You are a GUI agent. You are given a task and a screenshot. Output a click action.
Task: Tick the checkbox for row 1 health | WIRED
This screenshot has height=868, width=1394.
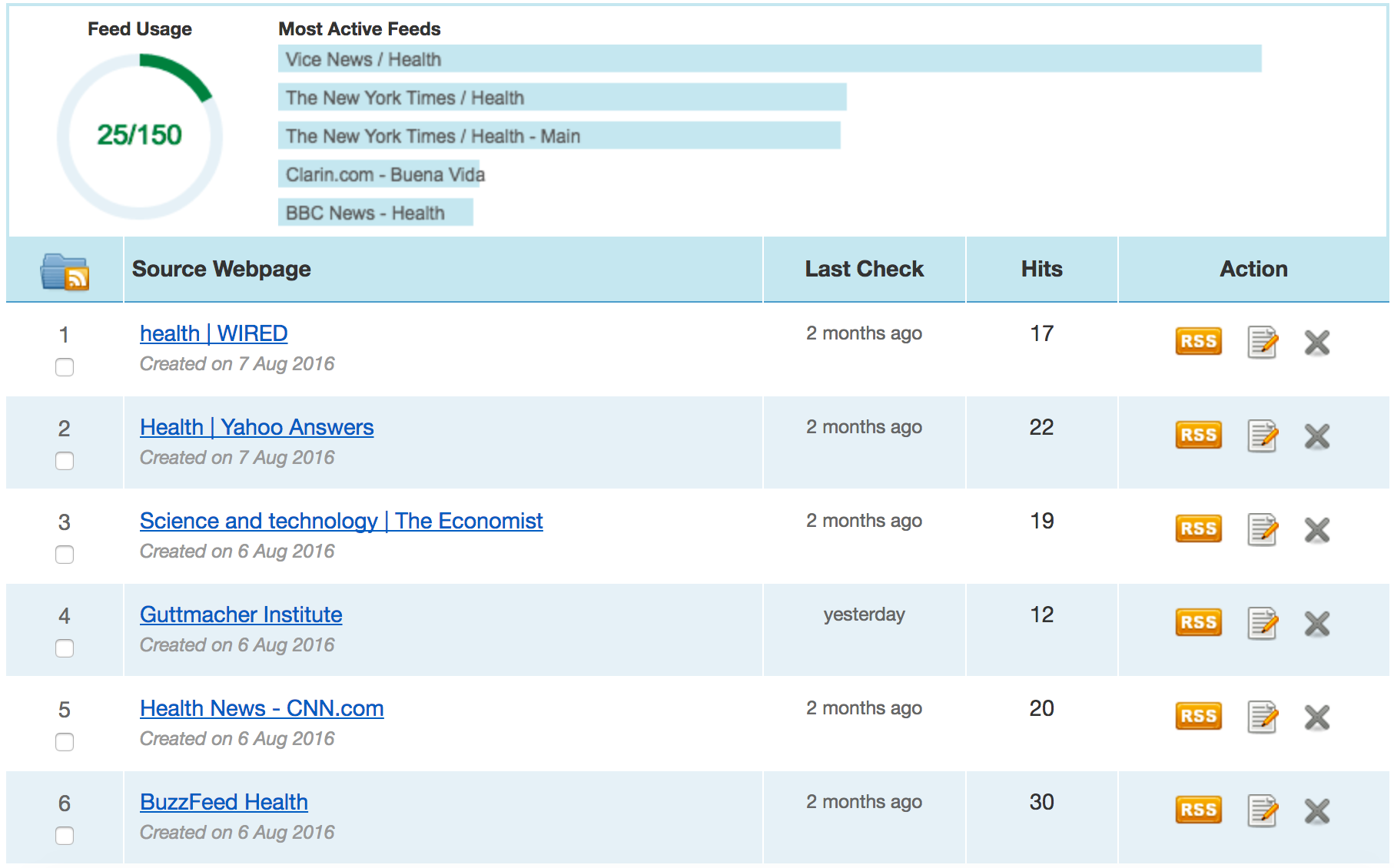65,367
